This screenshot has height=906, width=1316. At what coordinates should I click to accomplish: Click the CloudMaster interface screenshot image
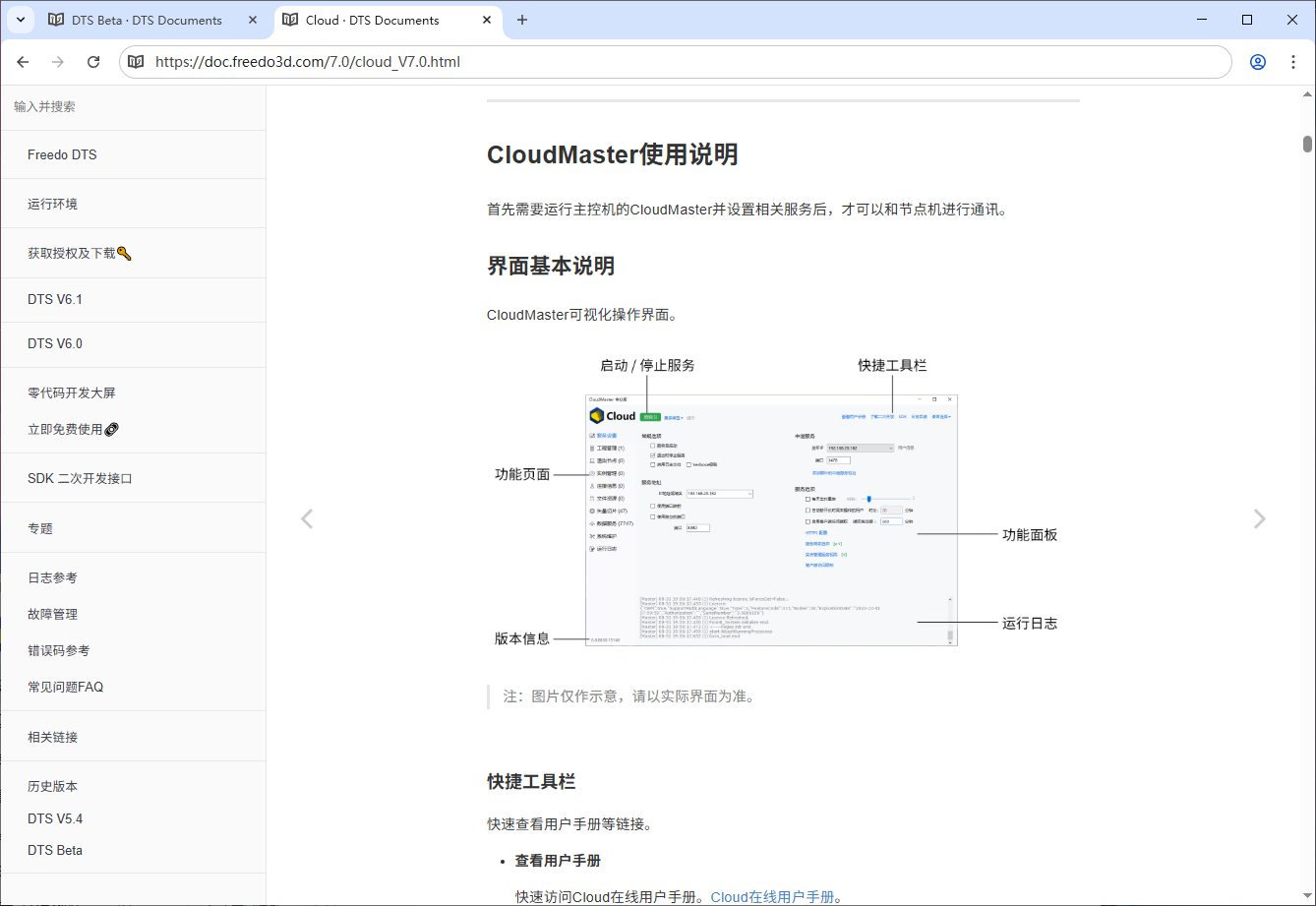(771, 519)
